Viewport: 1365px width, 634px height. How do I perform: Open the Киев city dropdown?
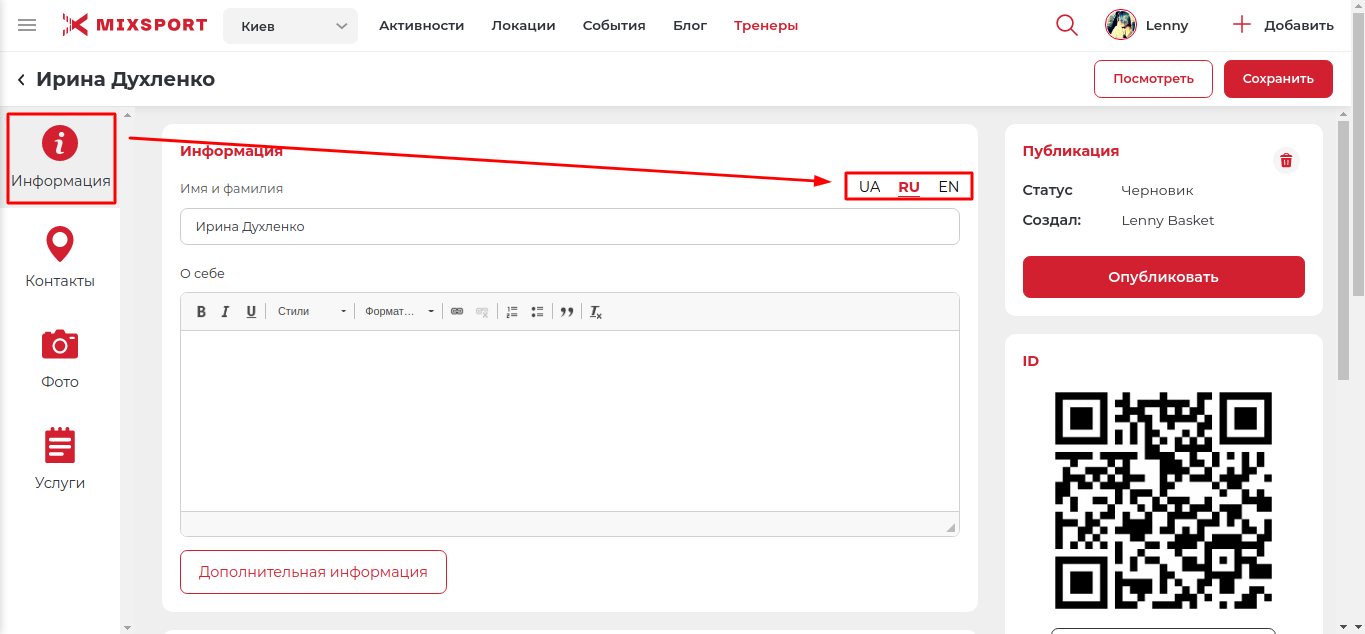pyautogui.click(x=290, y=26)
